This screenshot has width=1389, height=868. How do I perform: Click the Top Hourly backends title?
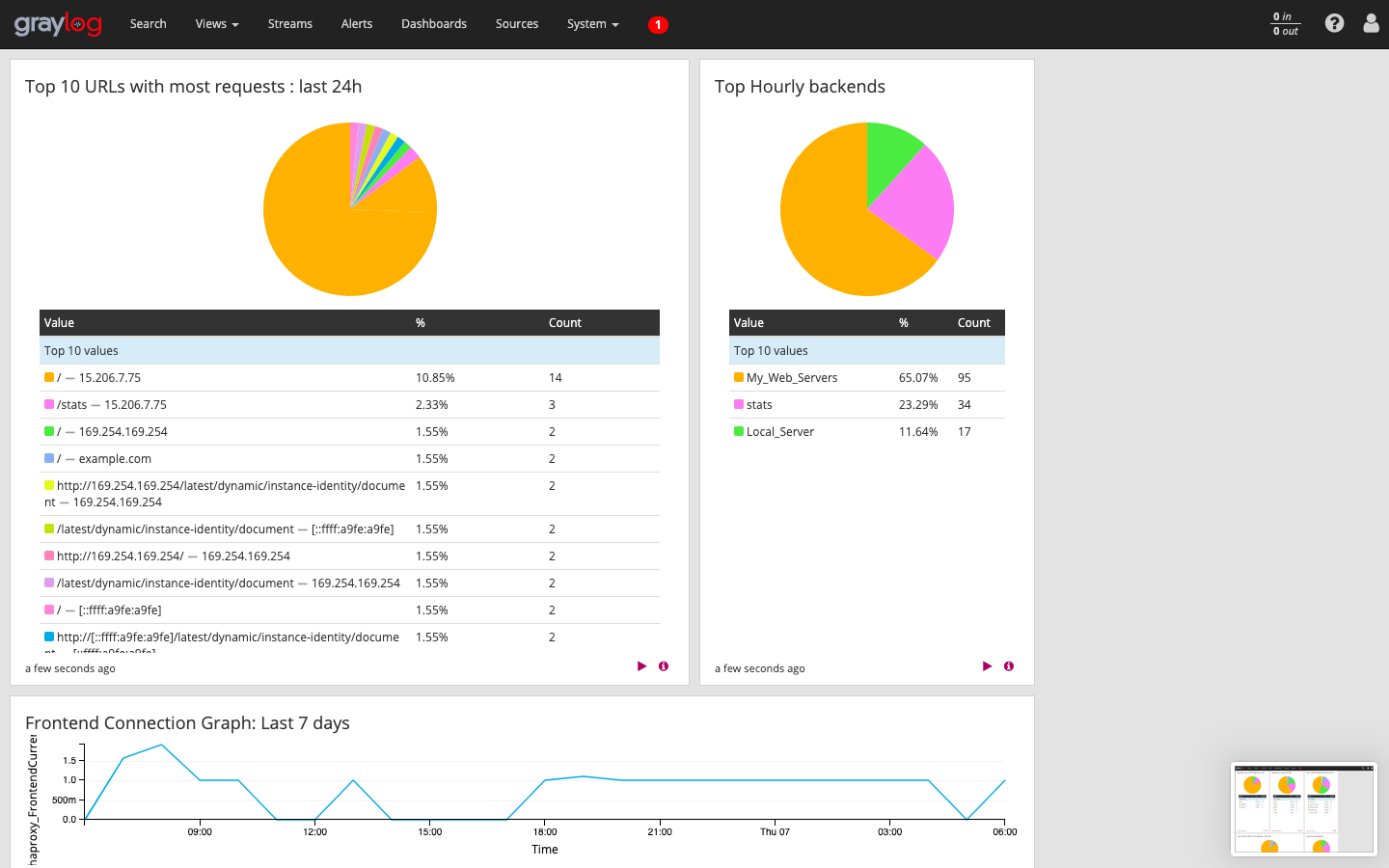(800, 87)
